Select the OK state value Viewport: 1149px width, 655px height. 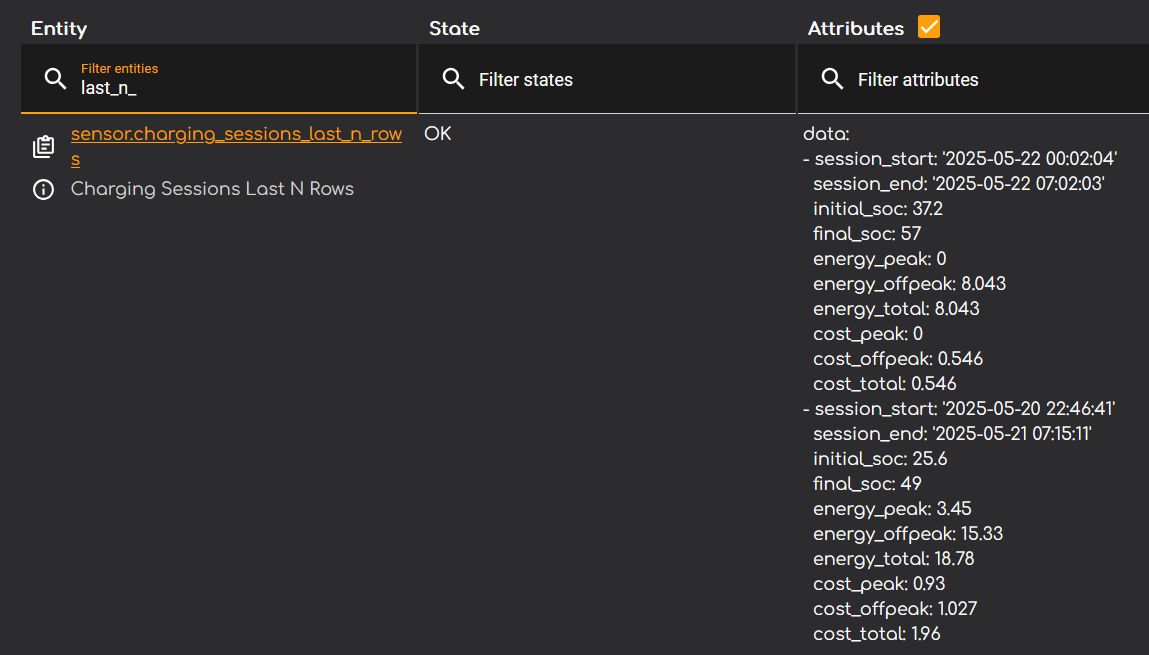[x=438, y=133]
